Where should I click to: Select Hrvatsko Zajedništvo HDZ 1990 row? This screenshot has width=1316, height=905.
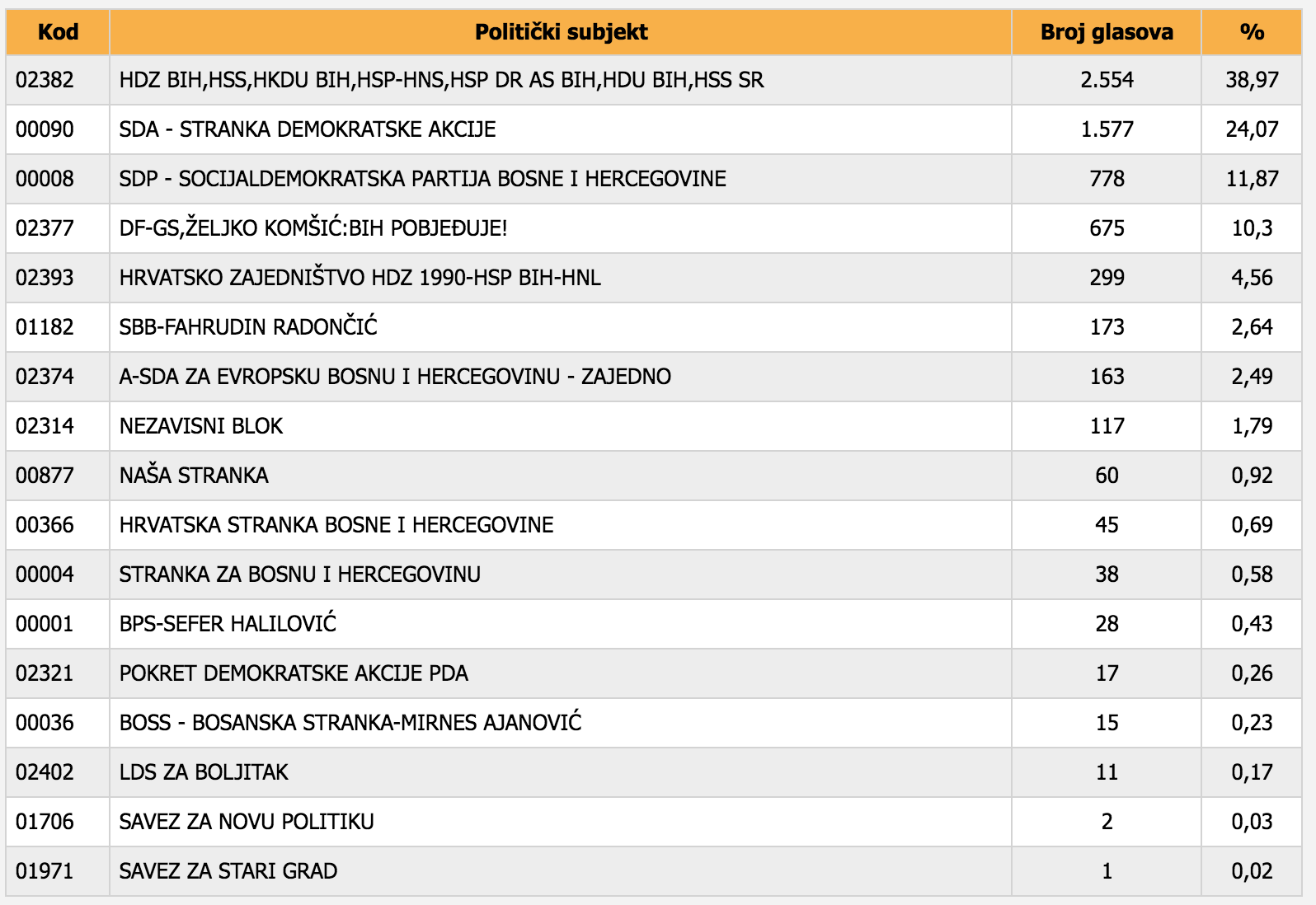click(360, 278)
